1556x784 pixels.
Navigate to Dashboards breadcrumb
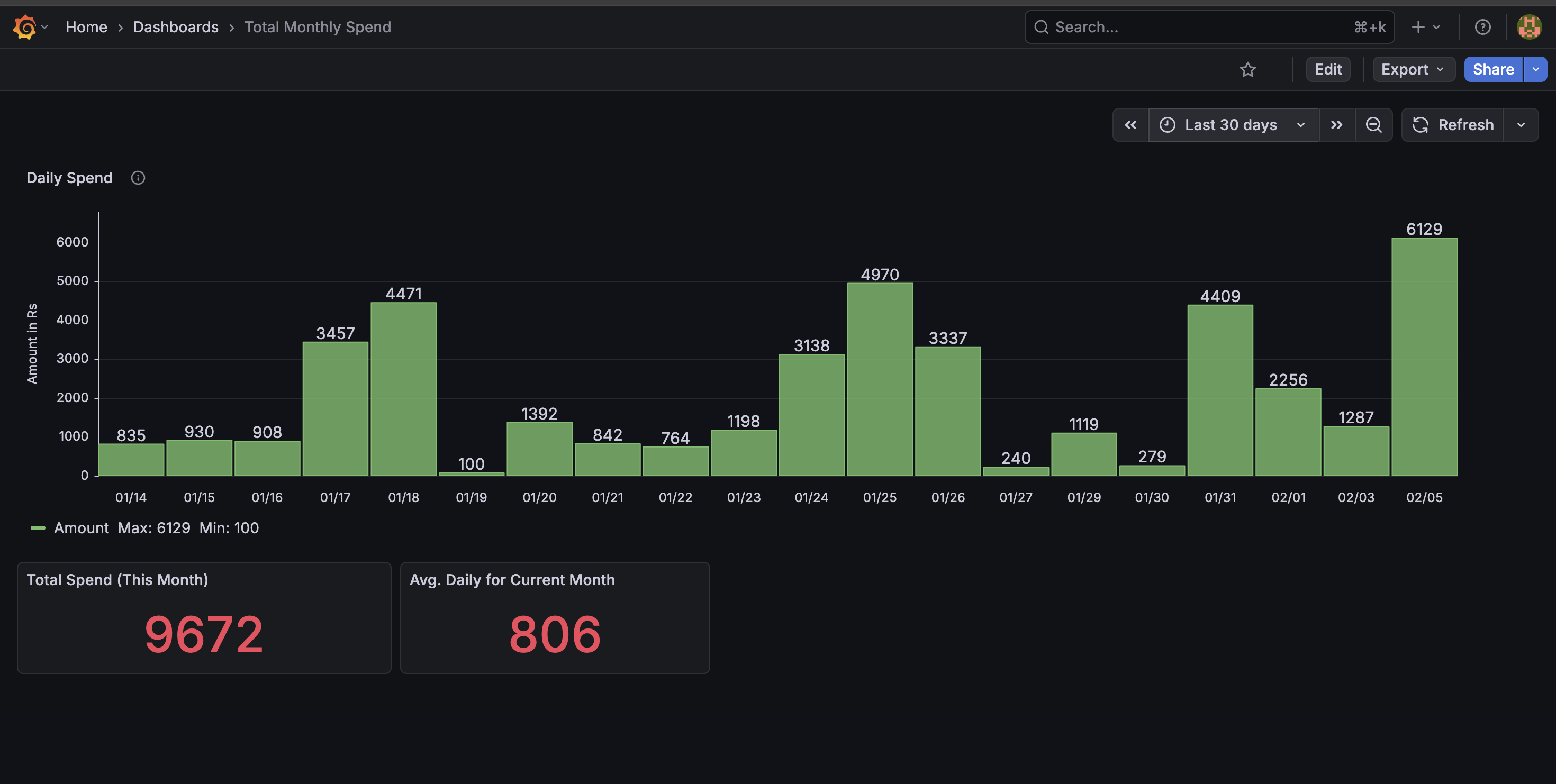pos(176,27)
